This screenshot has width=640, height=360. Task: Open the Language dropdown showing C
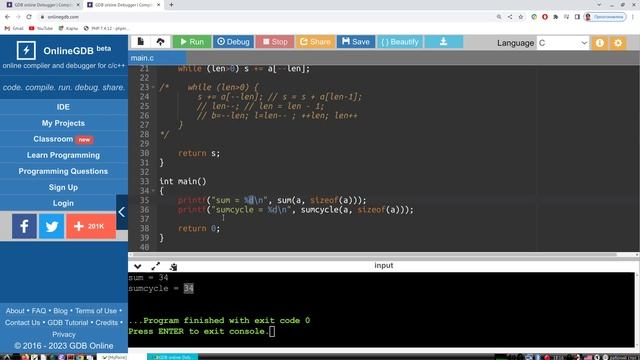coord(563,43)
